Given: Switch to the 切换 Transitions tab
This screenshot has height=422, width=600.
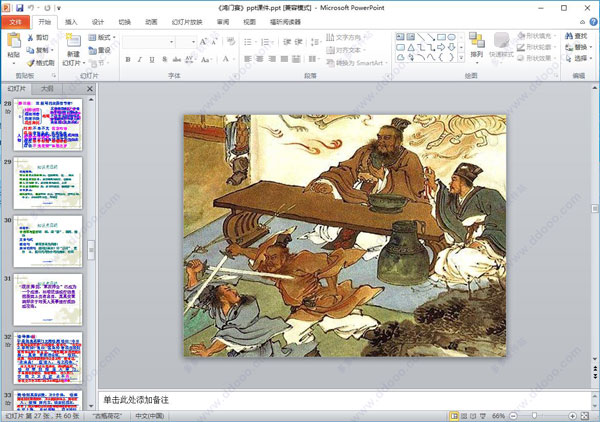Looking at the screenshot, I should [124, 22].
